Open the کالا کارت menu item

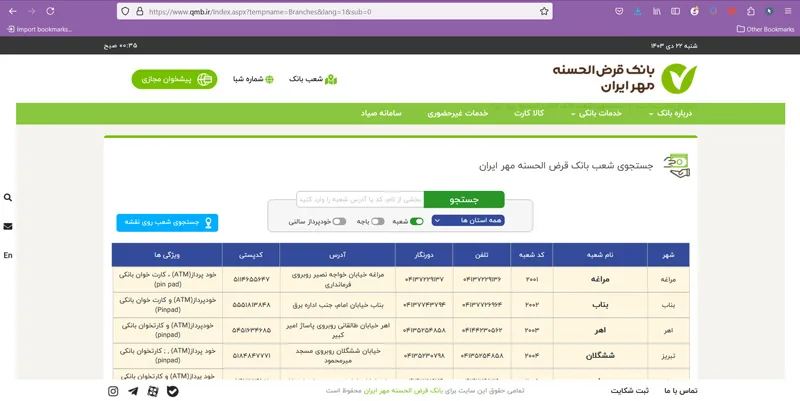coord(529,114)
